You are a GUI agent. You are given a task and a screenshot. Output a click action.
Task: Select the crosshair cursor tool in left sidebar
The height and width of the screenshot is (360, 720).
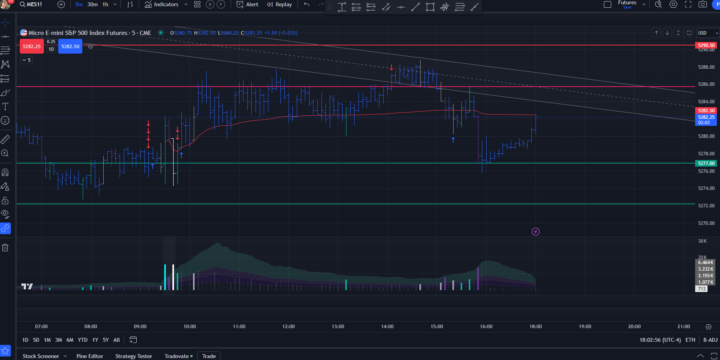point(5,22)
